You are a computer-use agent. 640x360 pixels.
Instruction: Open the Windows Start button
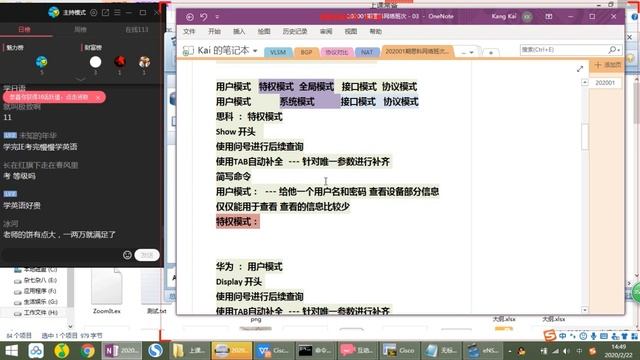pyautogui.click(x=11, y=351)
